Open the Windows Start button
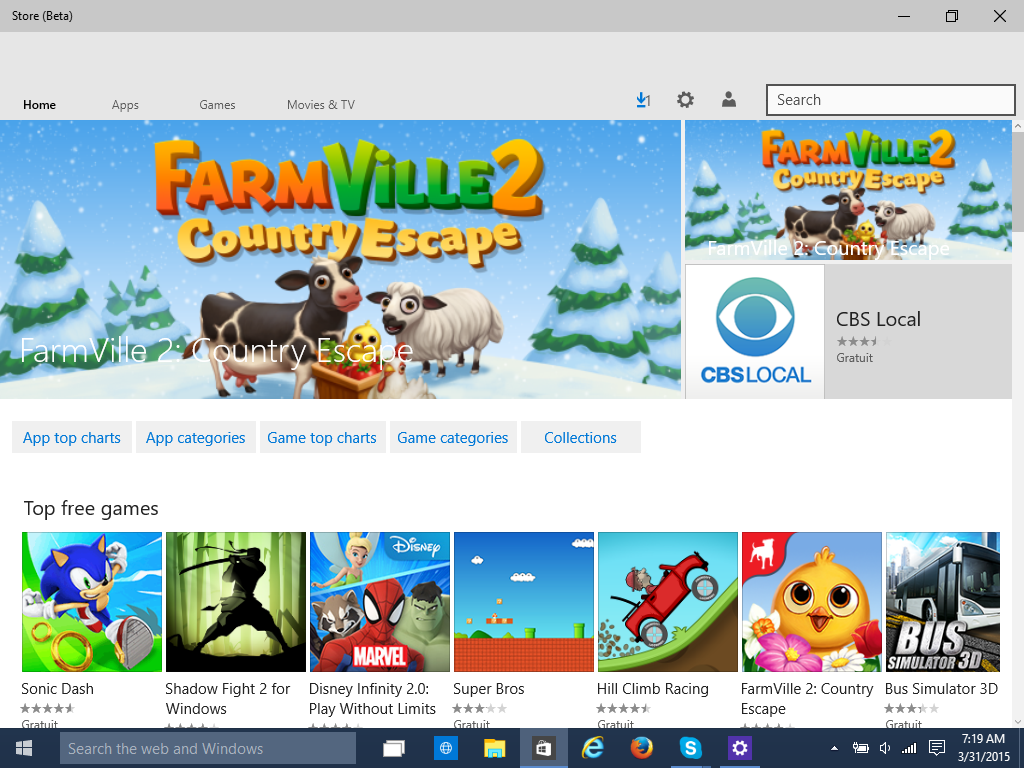Viewport: 1024px width, 768px height. click(24, 748)
